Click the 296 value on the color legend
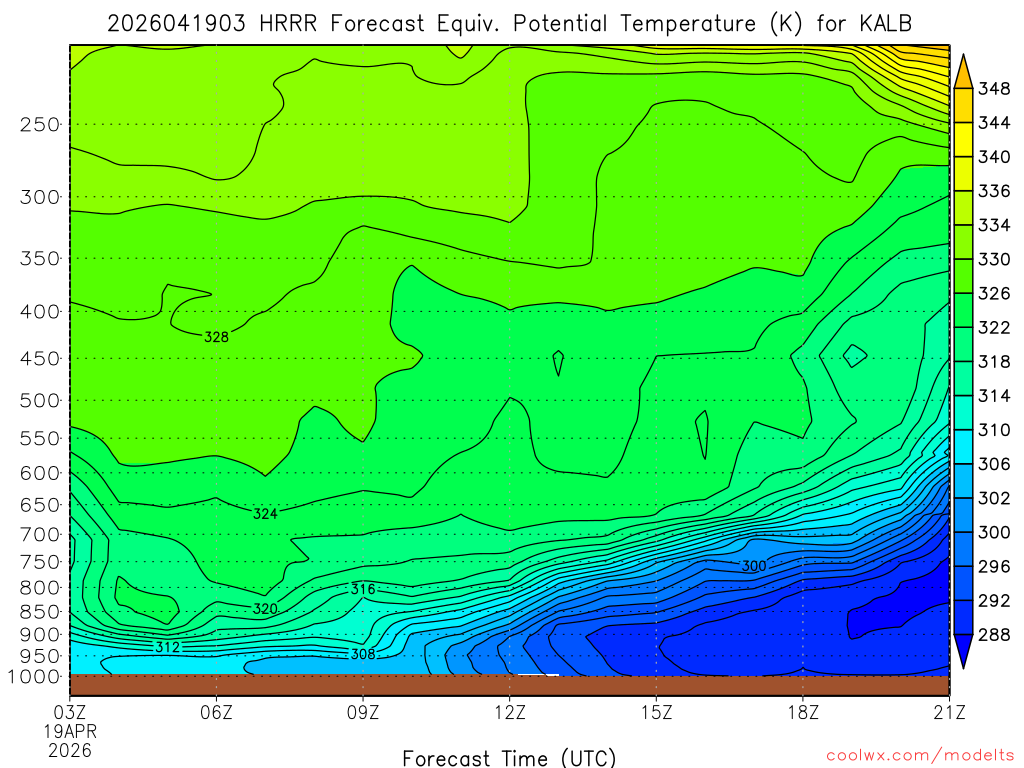This screenshot has height=768, width=1024. pyautogui.click(x=994, y=566)
